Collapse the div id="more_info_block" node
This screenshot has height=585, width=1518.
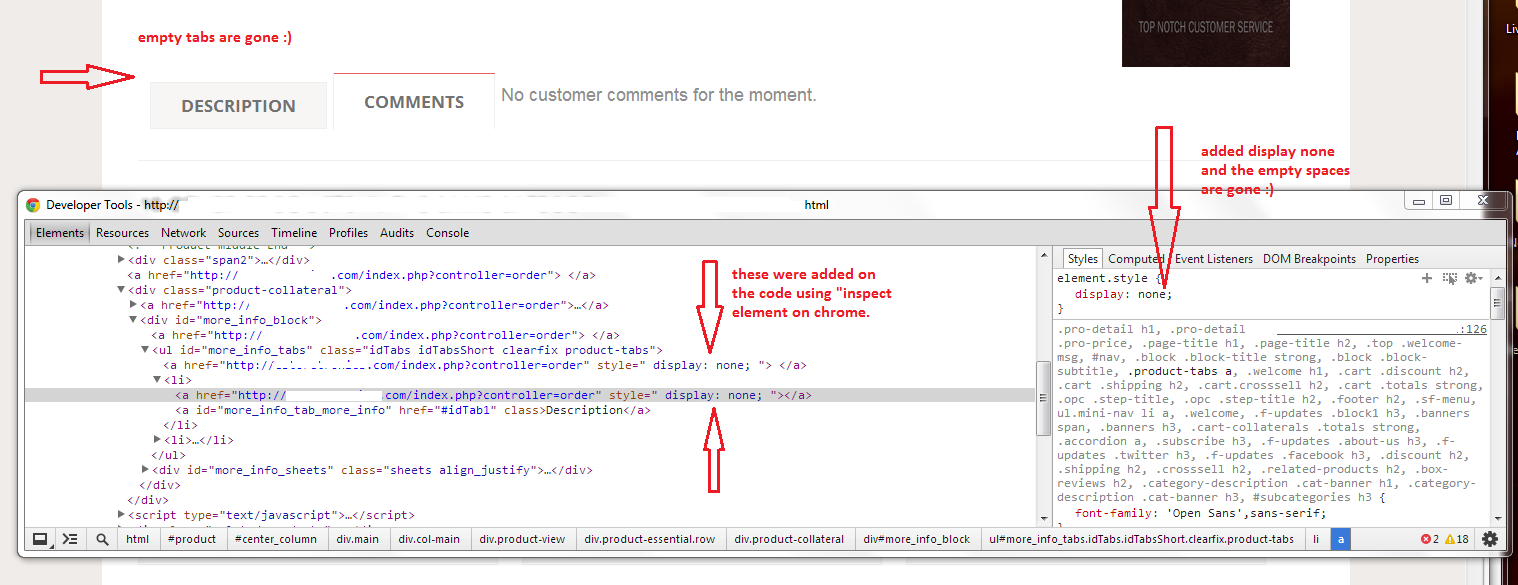[133, 320]
